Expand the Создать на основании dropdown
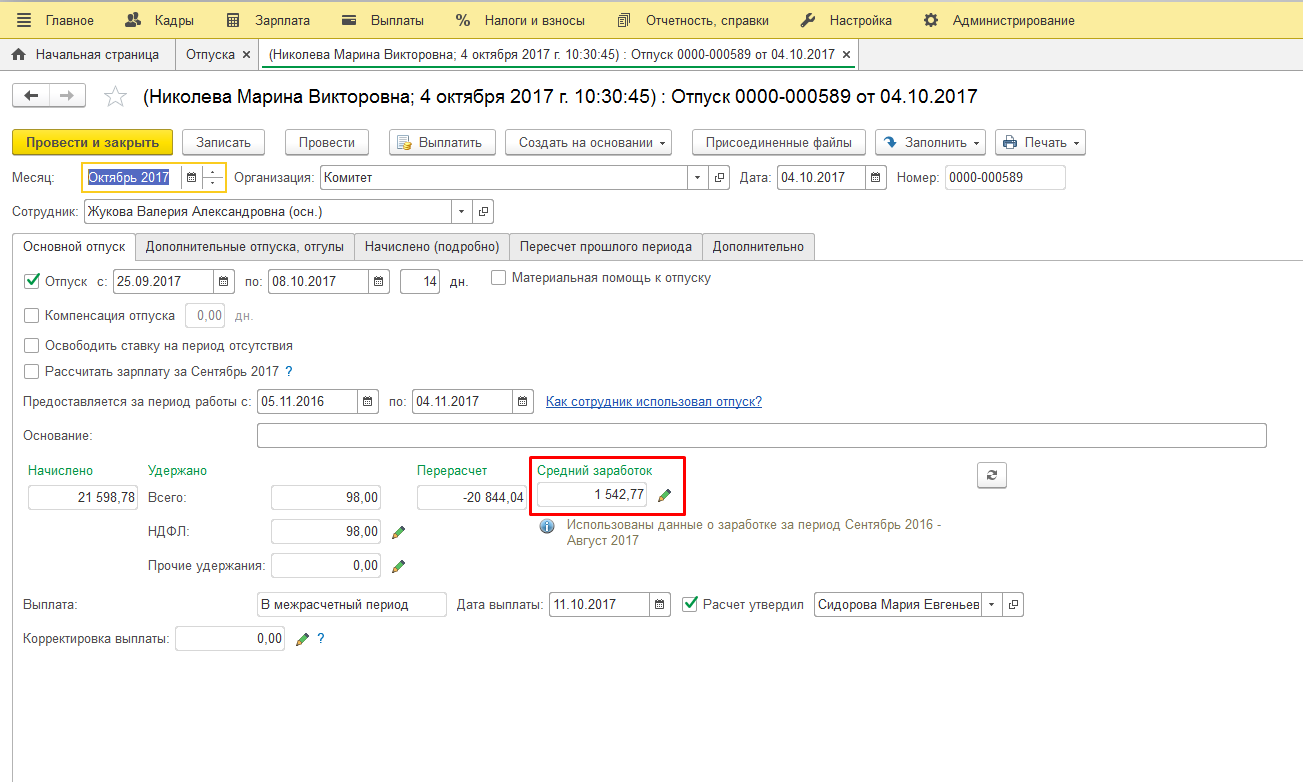The image size is (1303, 782). (x=587, y=143)
